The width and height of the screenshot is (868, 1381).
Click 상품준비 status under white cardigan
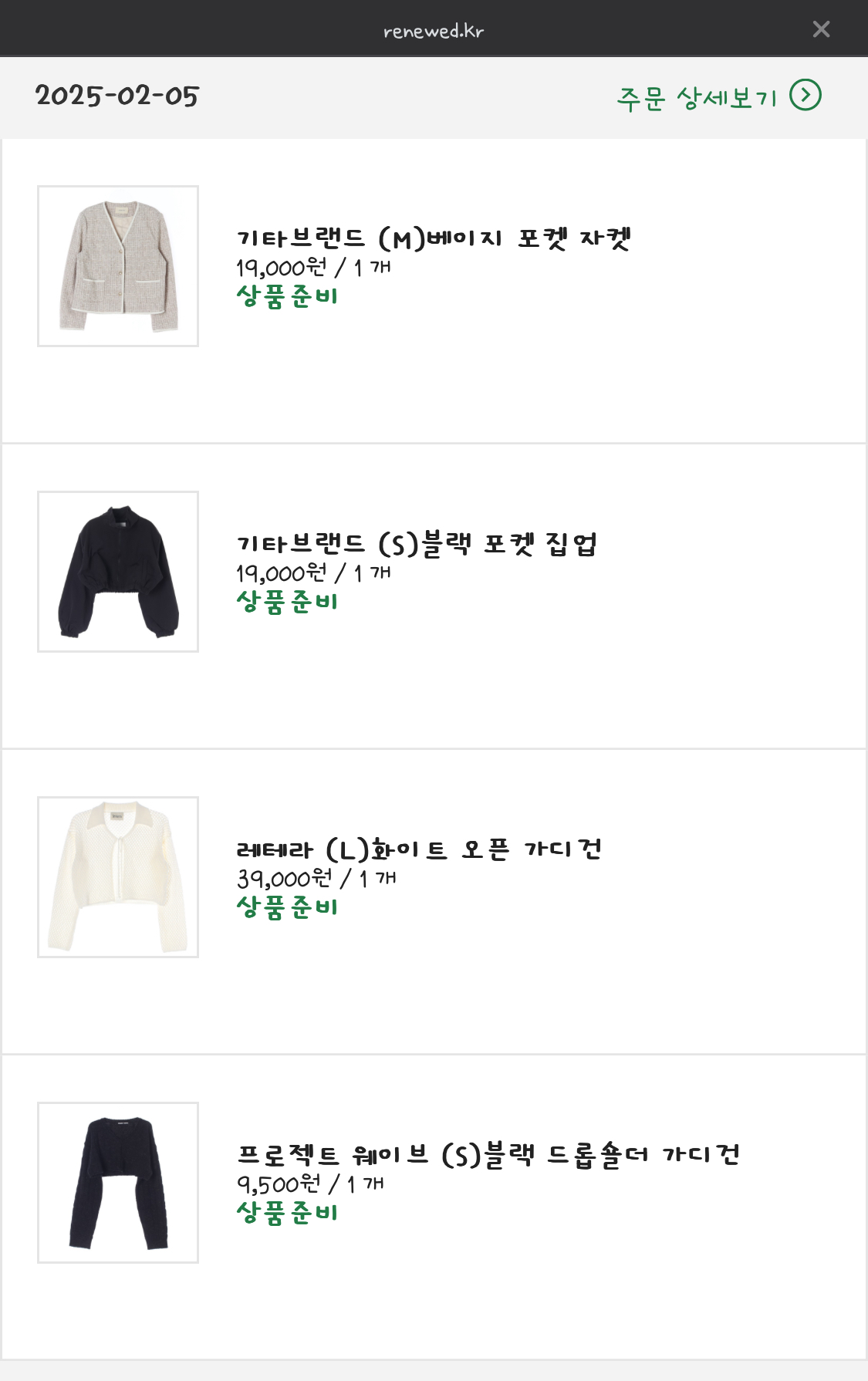pos(287,907)
